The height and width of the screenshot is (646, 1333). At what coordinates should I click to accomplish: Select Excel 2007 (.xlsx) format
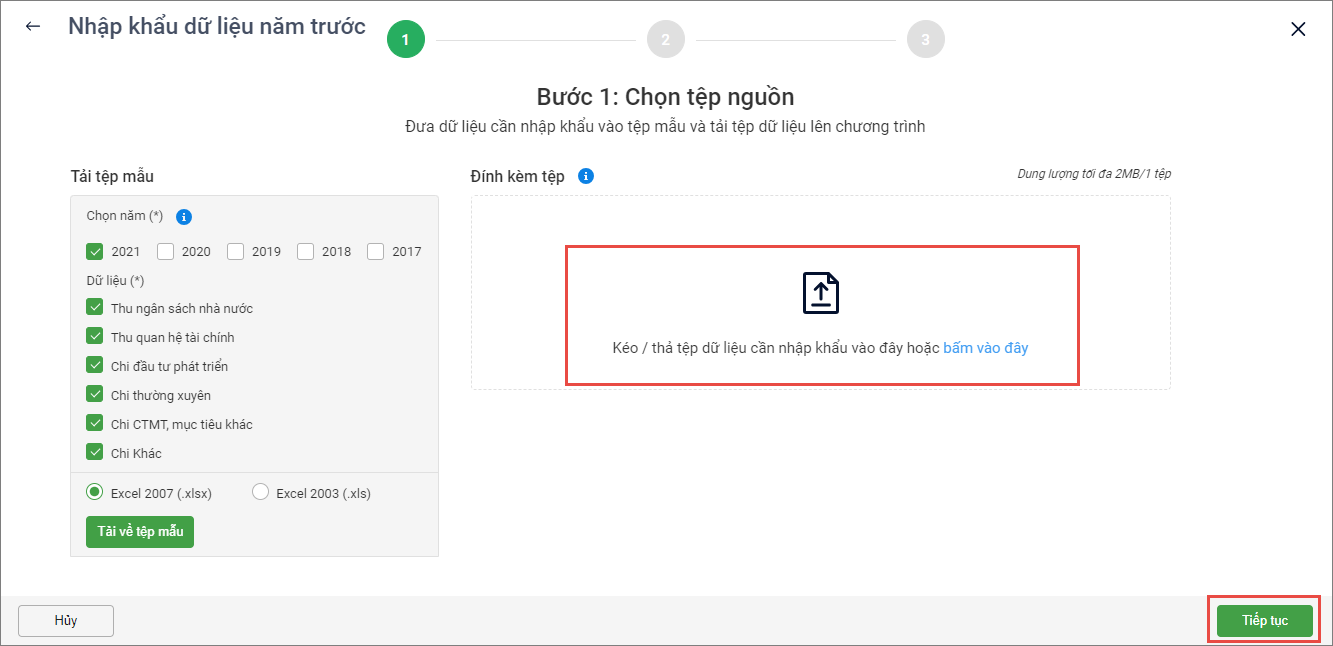click(95, 492)
